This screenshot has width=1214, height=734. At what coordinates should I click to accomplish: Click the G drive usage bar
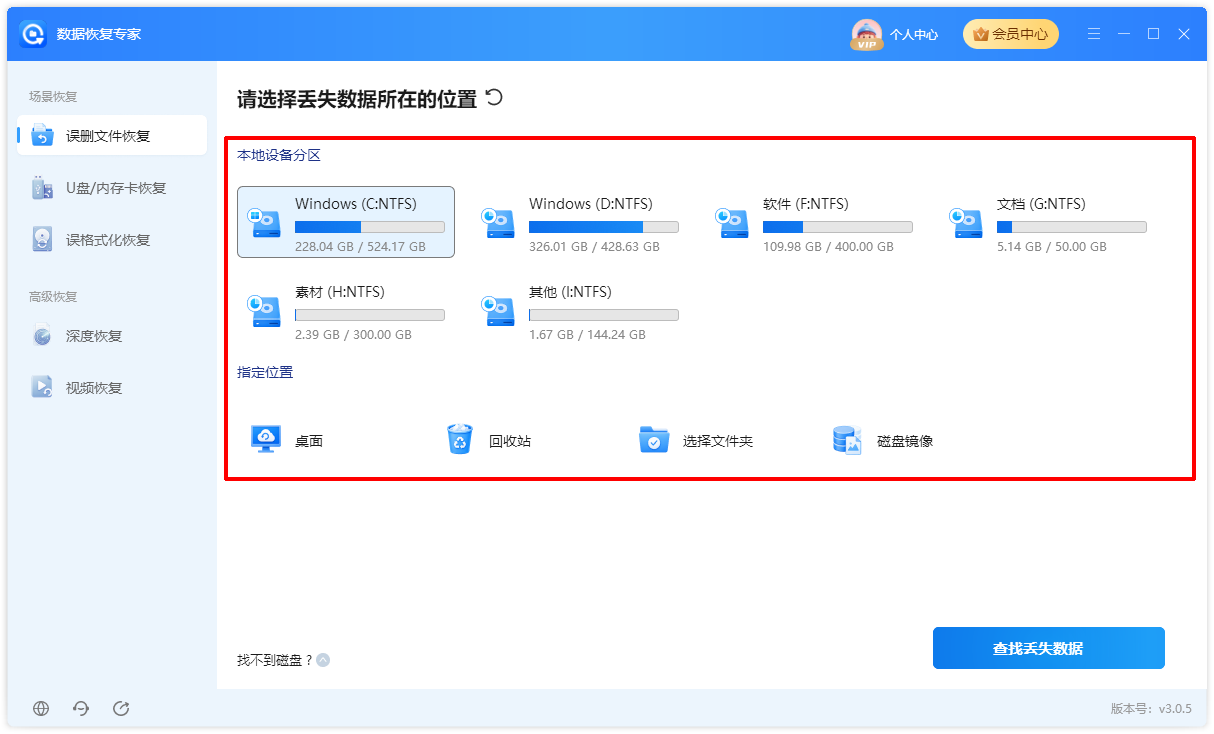click(1072, 227)
